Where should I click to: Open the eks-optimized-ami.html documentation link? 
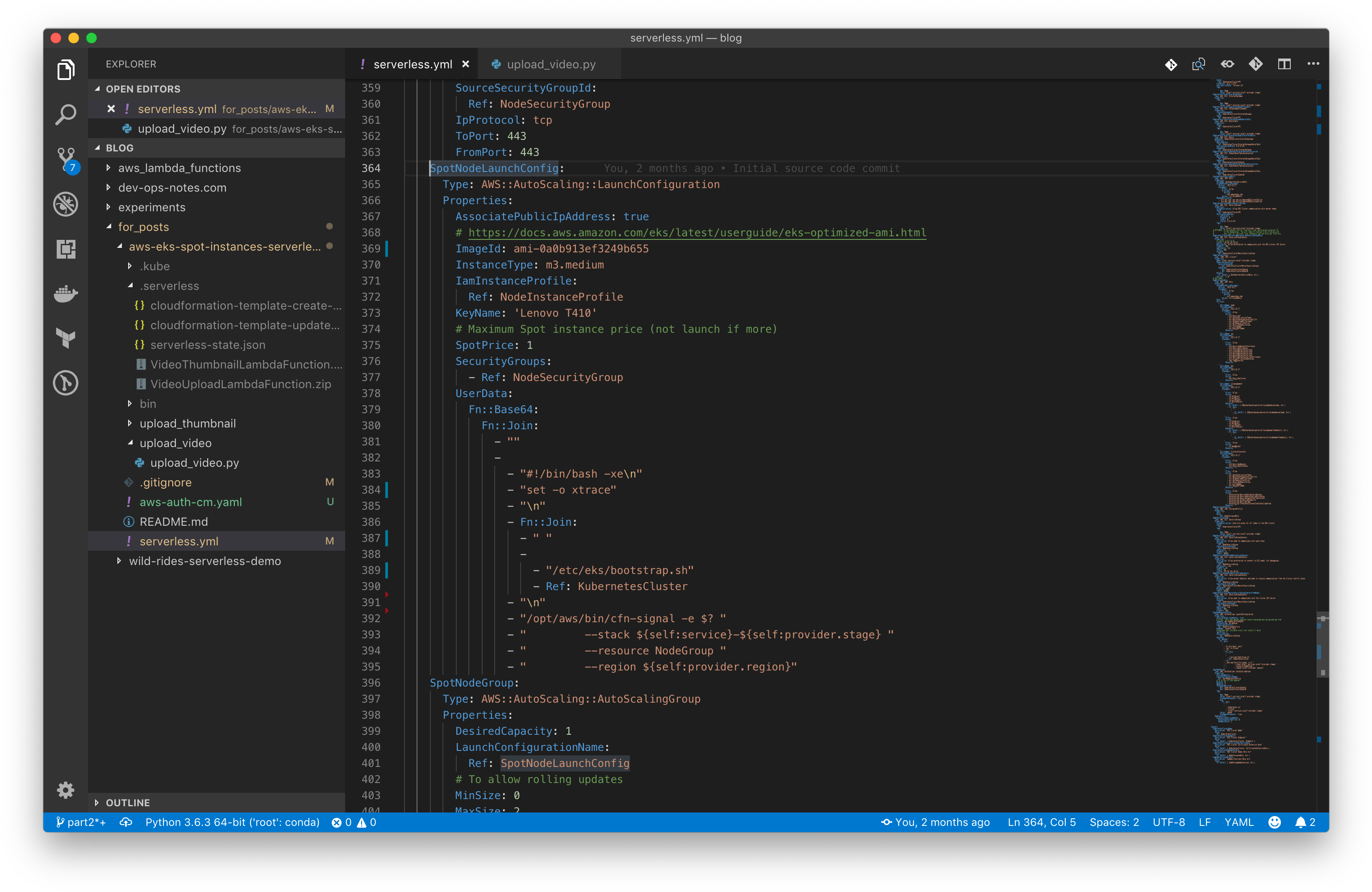[697, 232]
